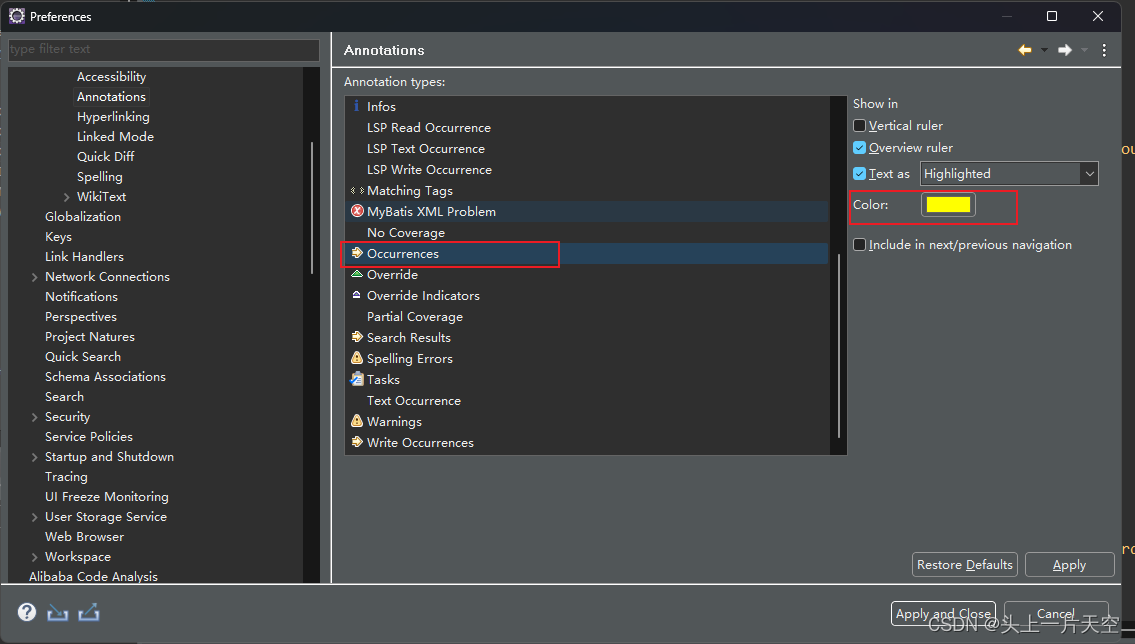Click the import preferences icon
1135x644 pixels.
click(57, 613)
